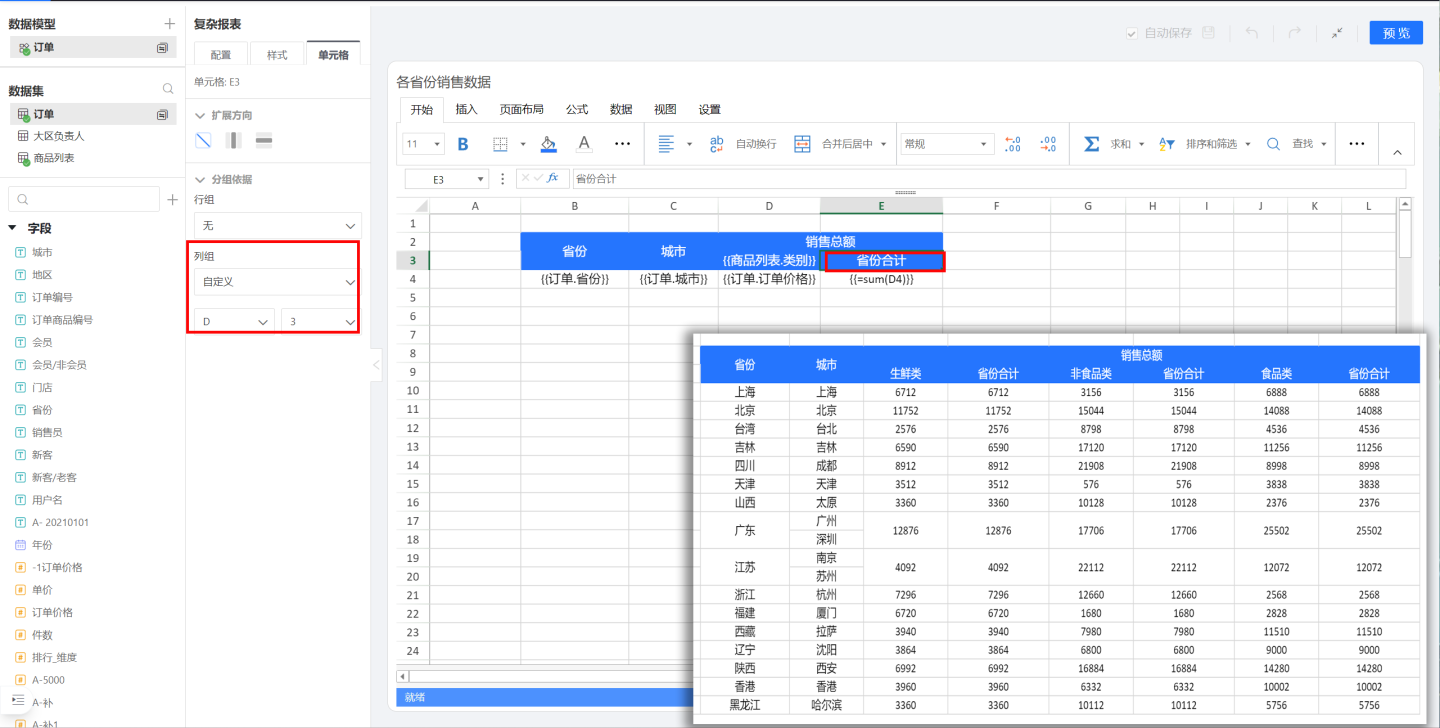Click the font color 'A' icon

(x=585, y=144)
